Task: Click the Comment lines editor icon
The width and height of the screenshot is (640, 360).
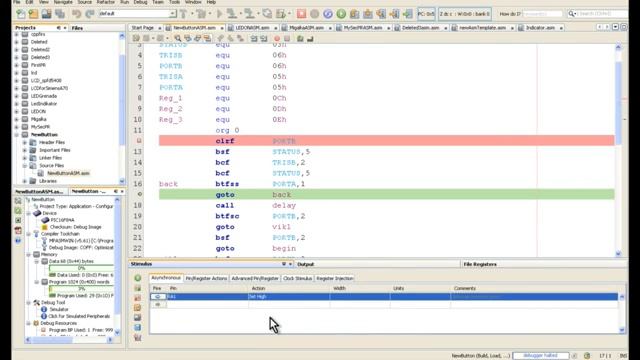Action: pyautogui.click(x=300, y=38)
